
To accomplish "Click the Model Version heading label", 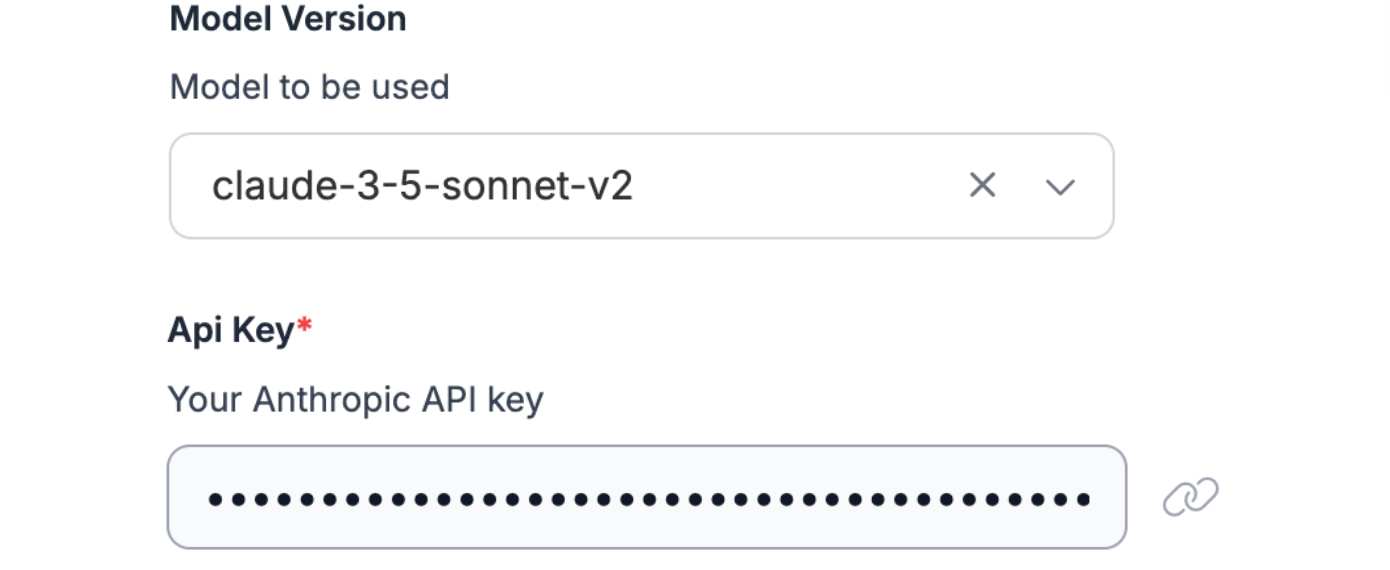I will click(x=288, y=19).
